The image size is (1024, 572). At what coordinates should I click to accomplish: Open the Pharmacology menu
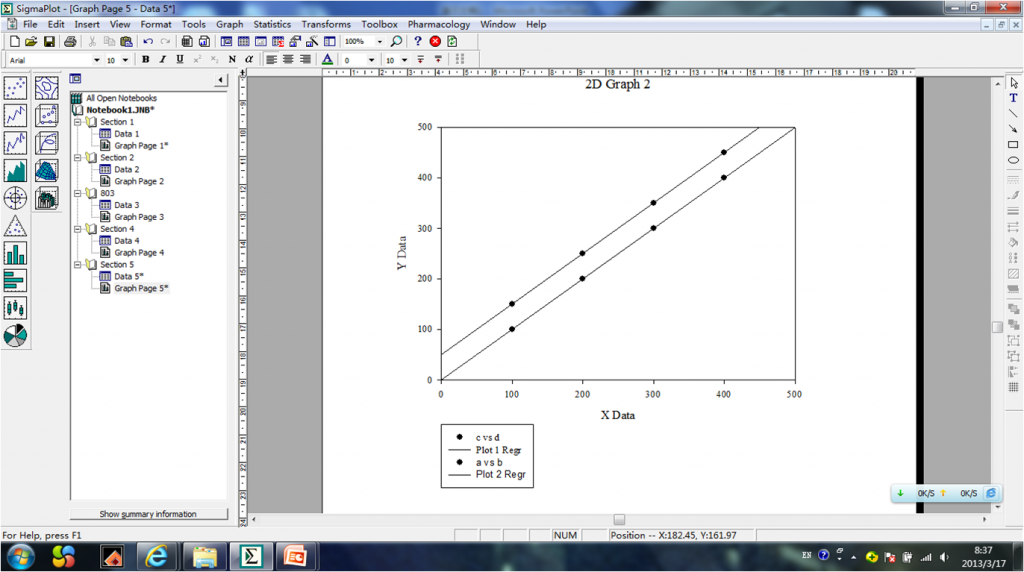439,24
